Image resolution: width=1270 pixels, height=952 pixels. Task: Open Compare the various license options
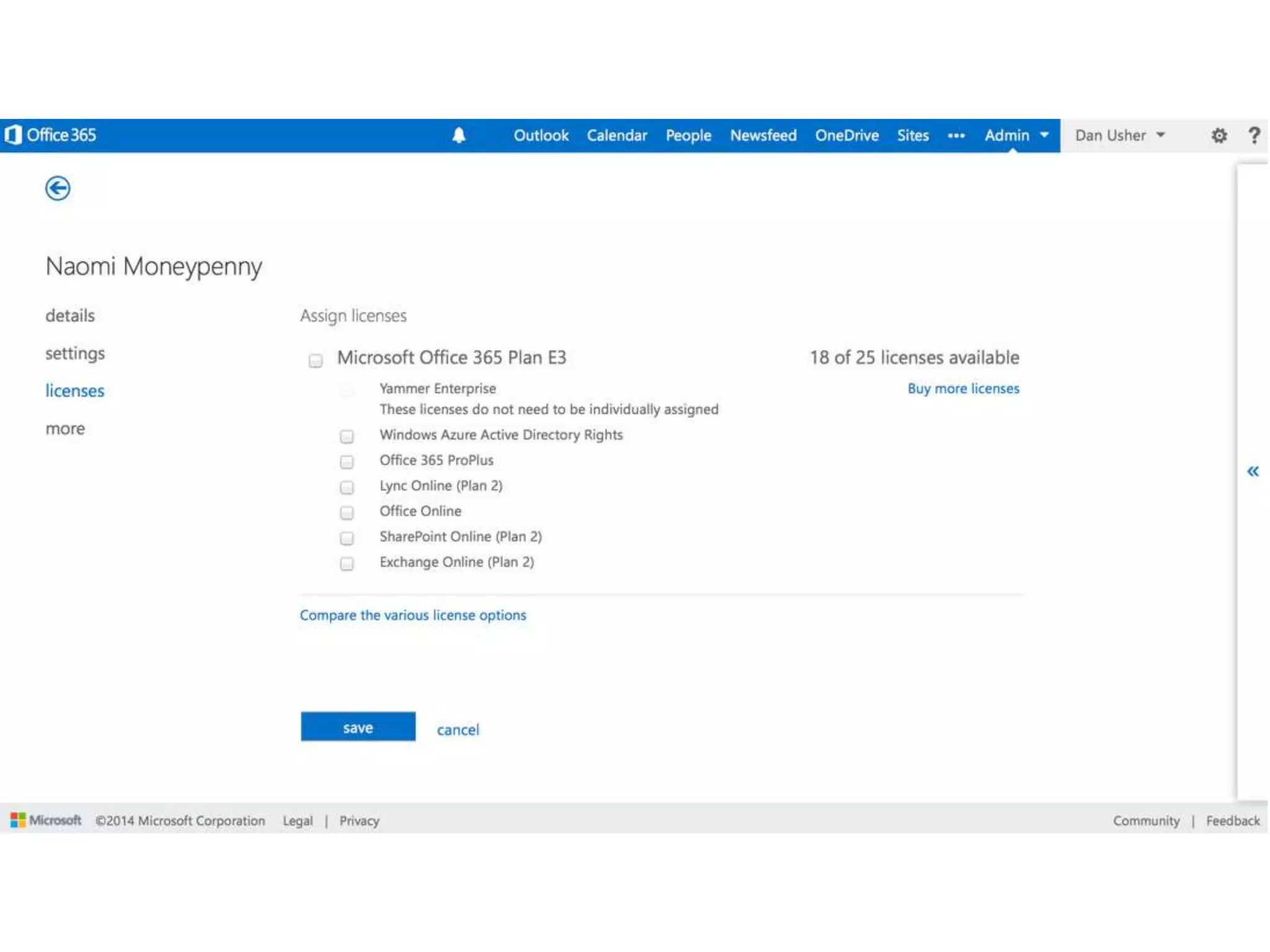pos(412,615)
